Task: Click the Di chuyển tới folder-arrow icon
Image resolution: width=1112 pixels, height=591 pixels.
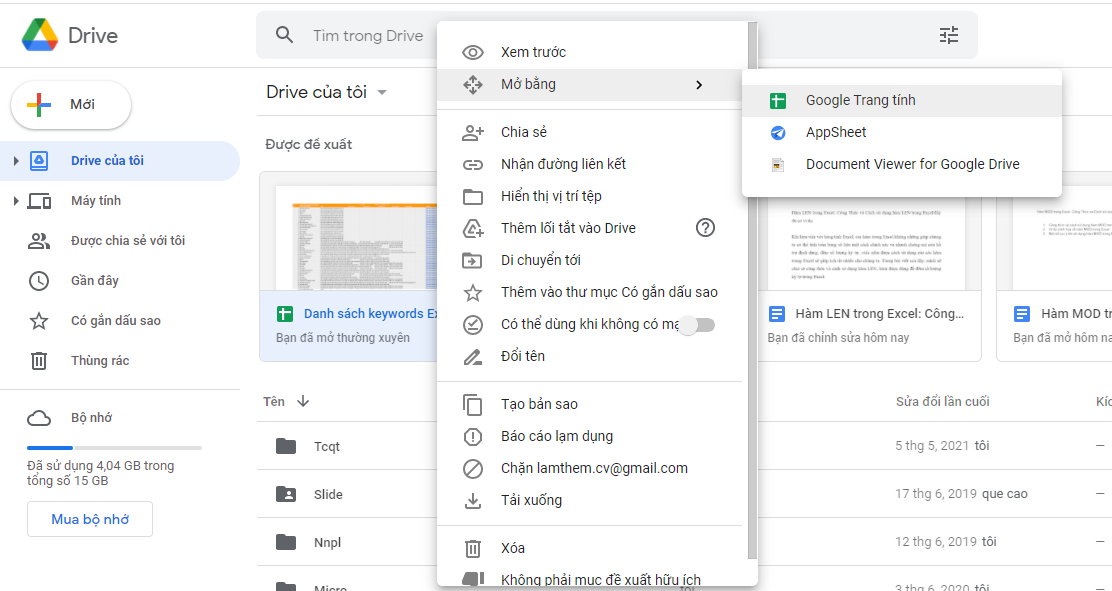Action: tap(472, 260)
